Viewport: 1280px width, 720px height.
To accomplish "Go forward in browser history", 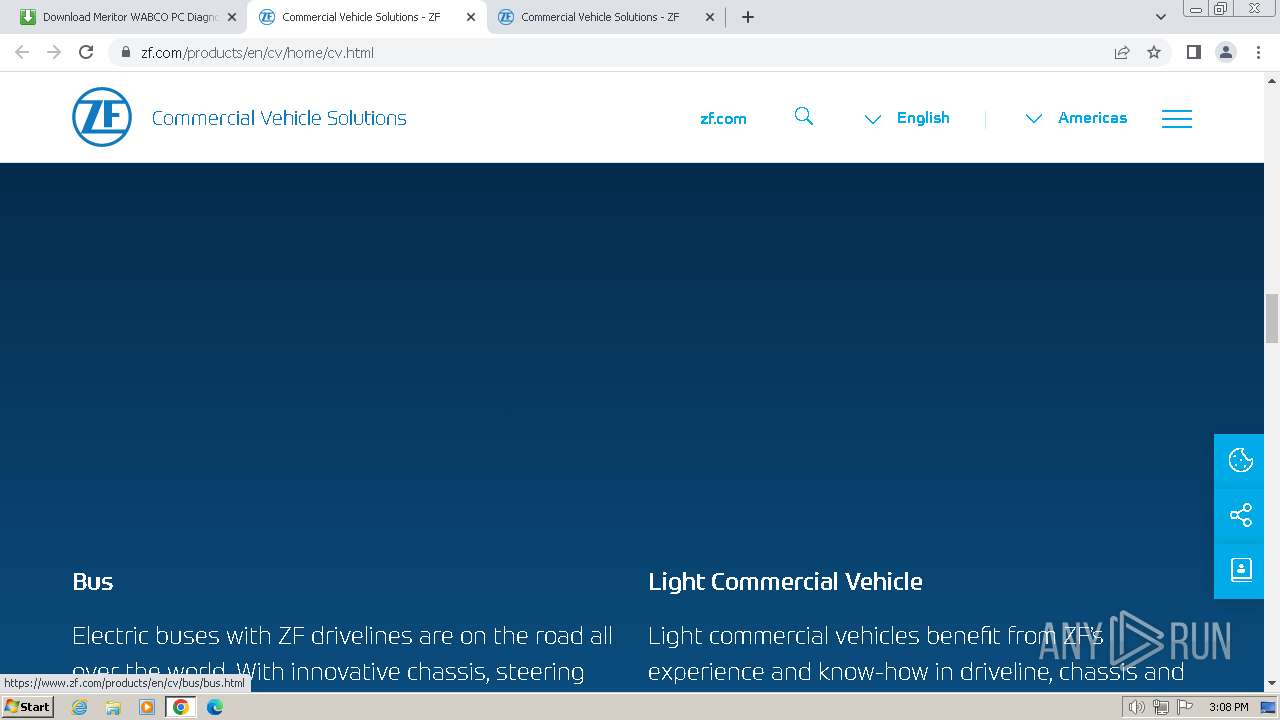I will pos(54,52).
